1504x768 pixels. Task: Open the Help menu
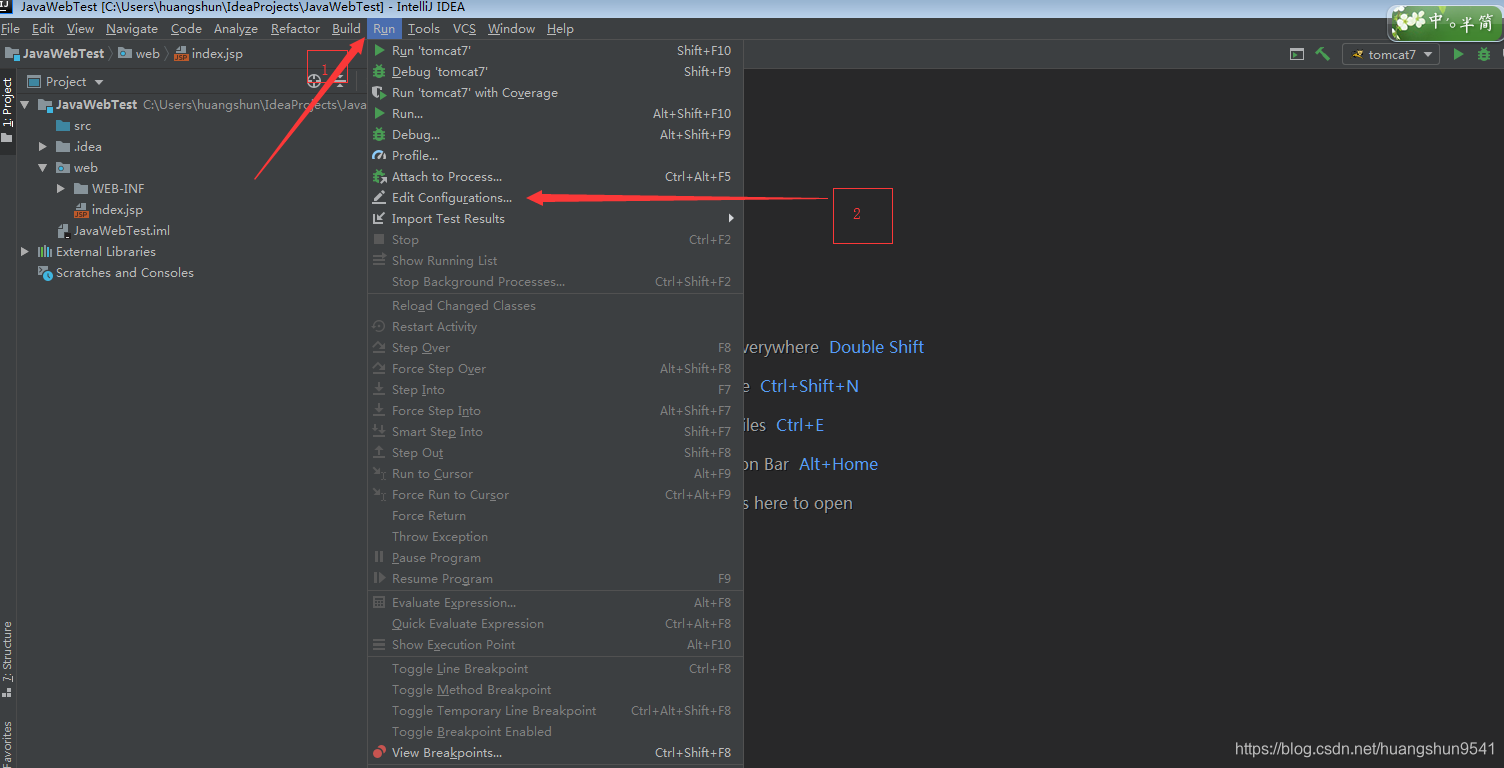[x=560, y=28]
